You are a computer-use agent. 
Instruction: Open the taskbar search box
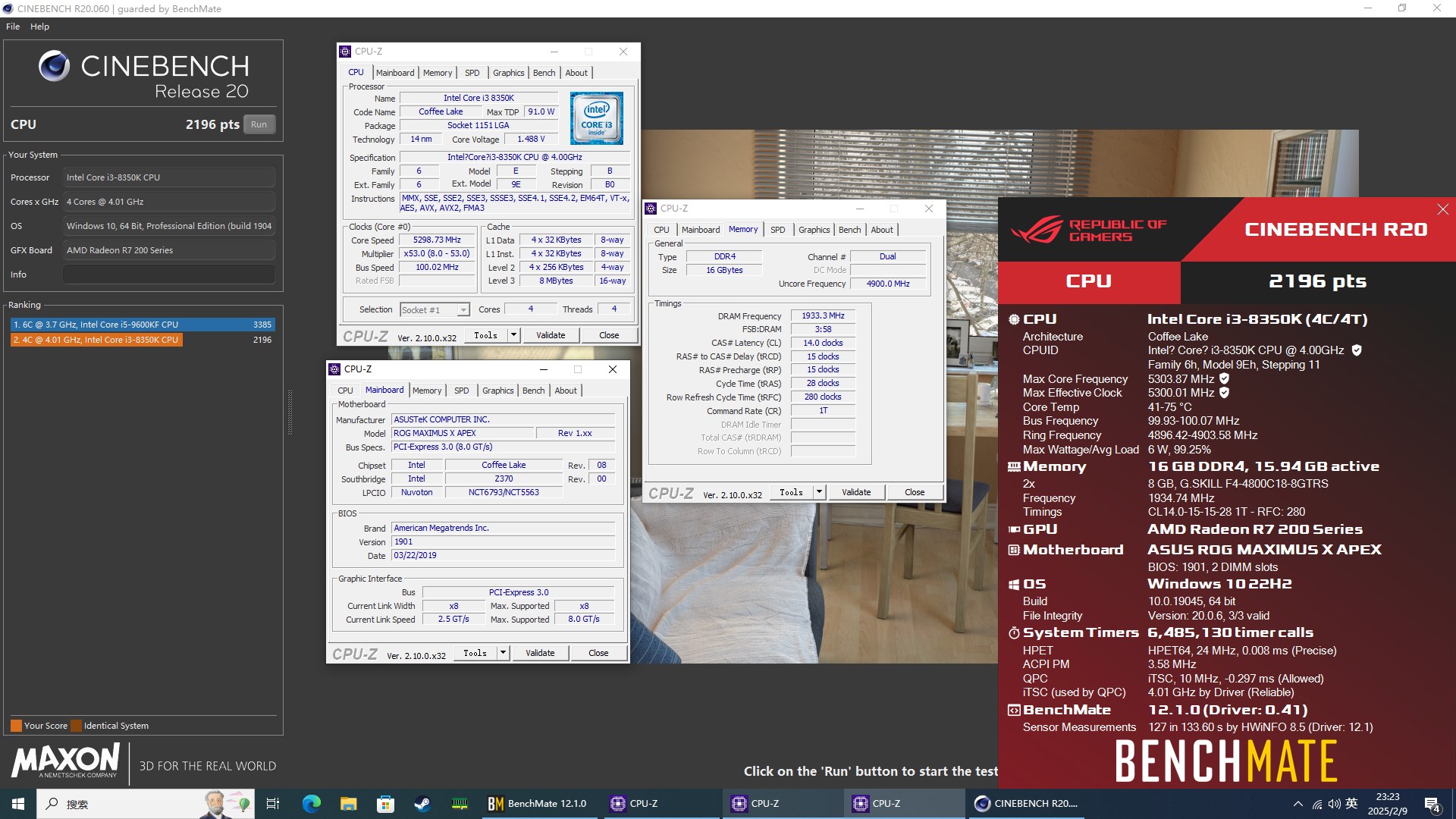(x=145, y=804)
